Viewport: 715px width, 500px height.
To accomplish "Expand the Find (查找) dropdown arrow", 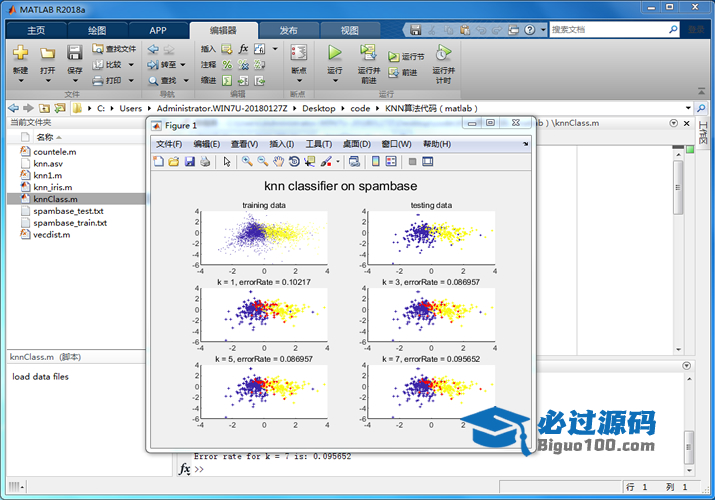I will tap(186, 81).
